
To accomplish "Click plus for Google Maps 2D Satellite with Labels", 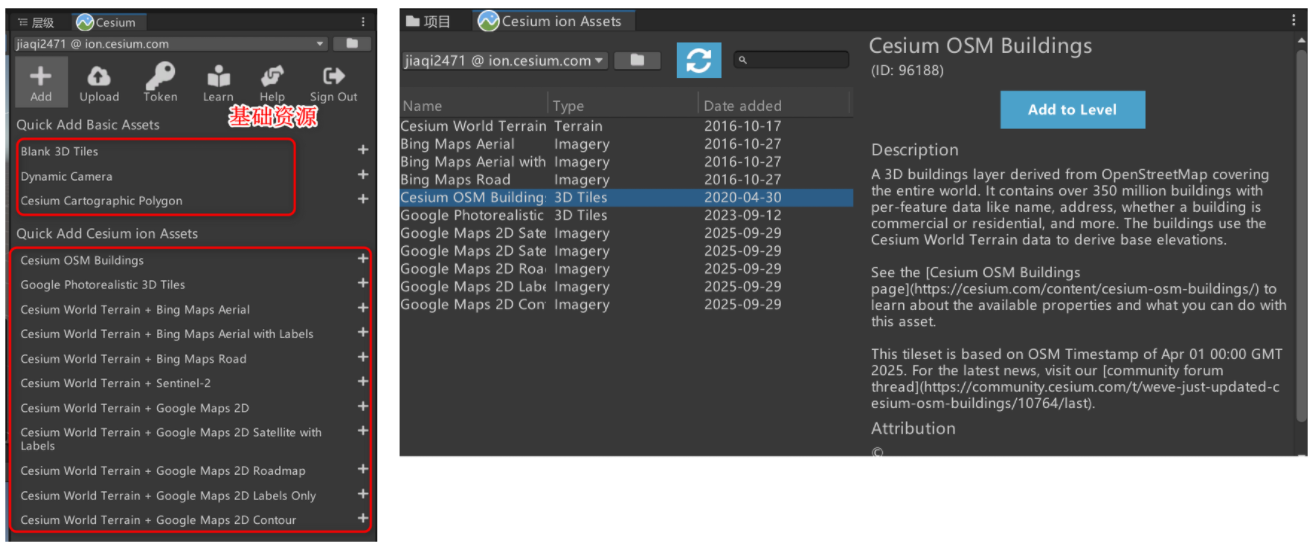I will [363, 431].
